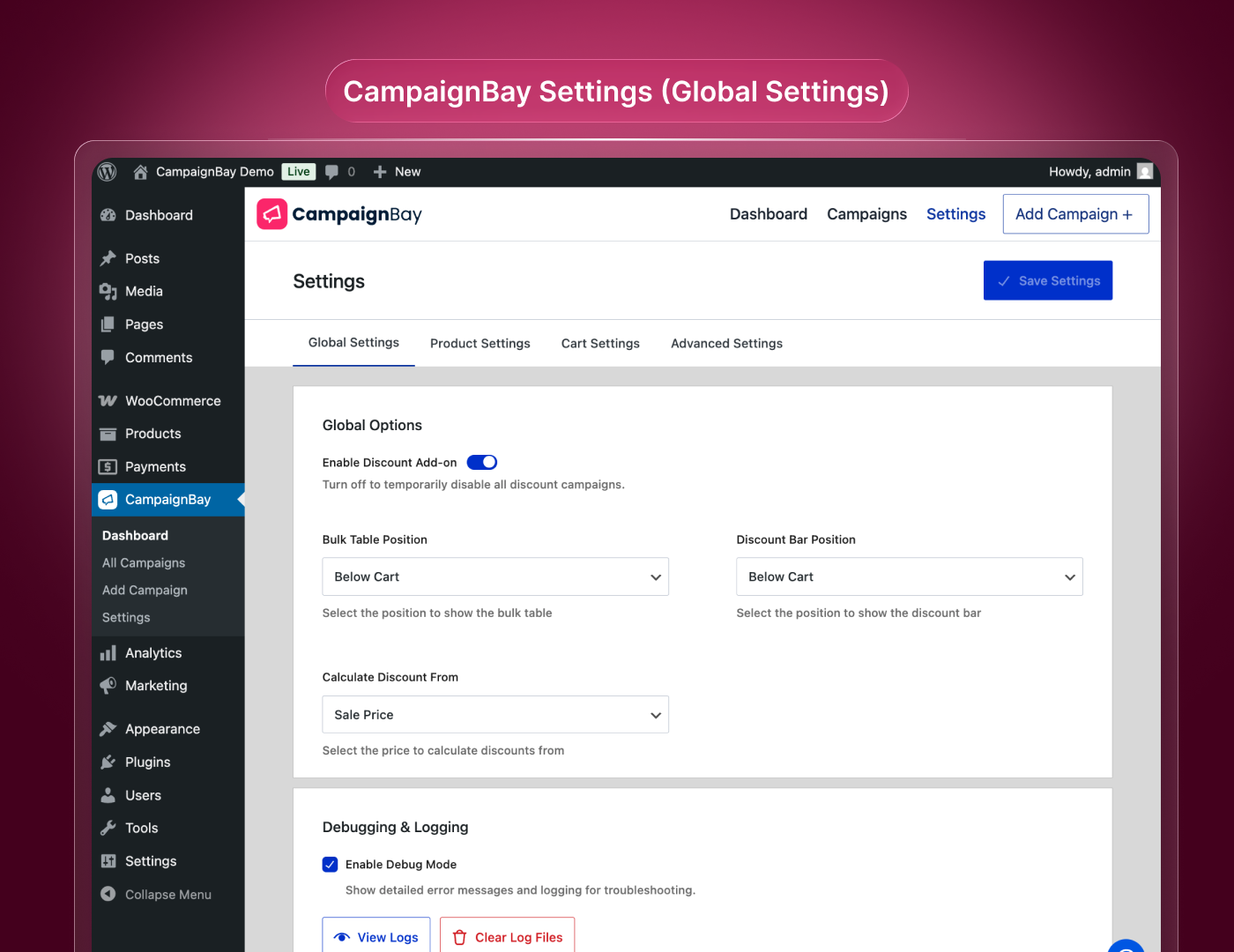Click the WooCommerce label in the sidebar
Screen dimensions: 1234x952
point(173,401)
